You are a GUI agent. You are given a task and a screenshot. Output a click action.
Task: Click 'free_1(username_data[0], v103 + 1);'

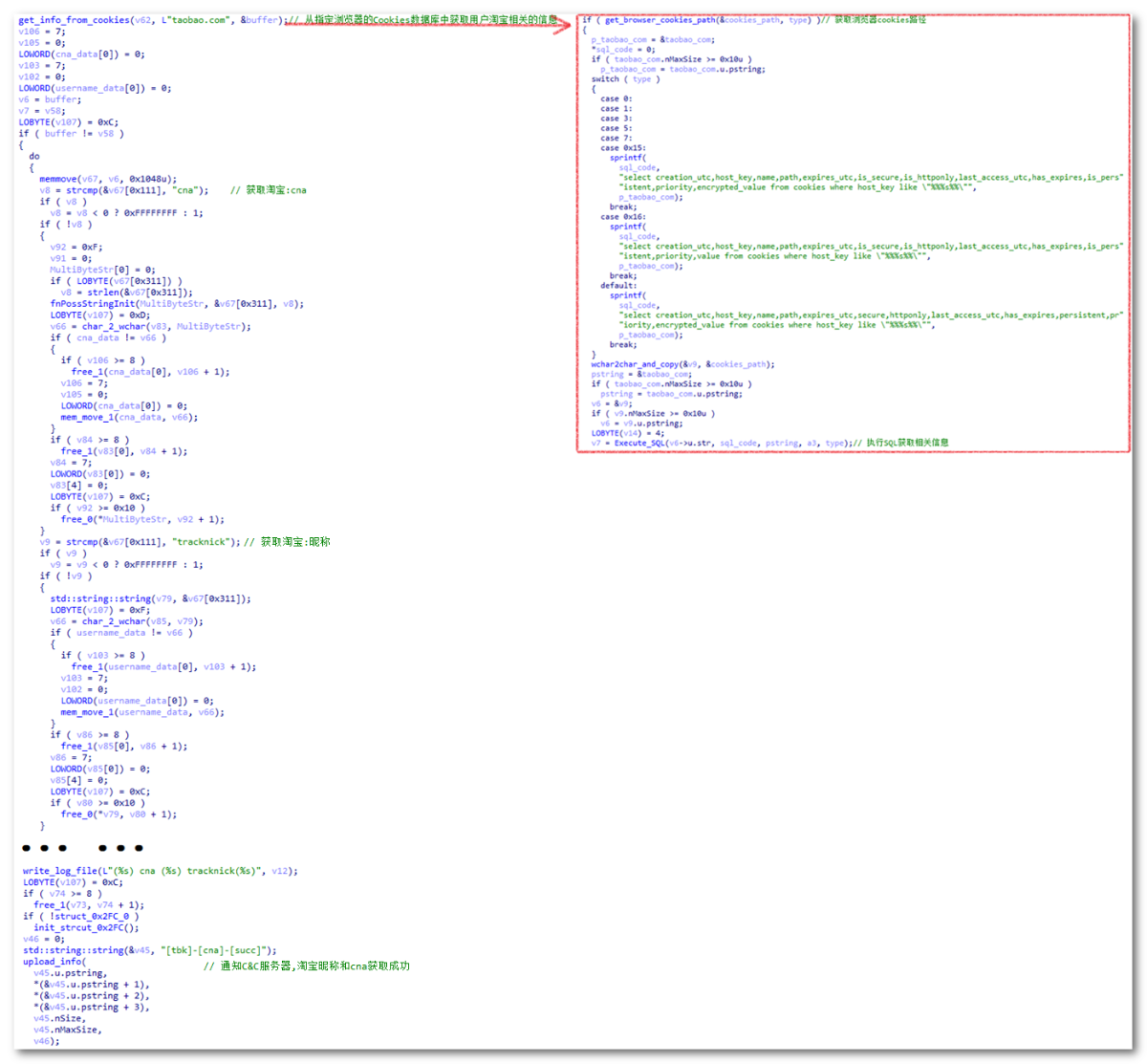(x=164, y=666)
